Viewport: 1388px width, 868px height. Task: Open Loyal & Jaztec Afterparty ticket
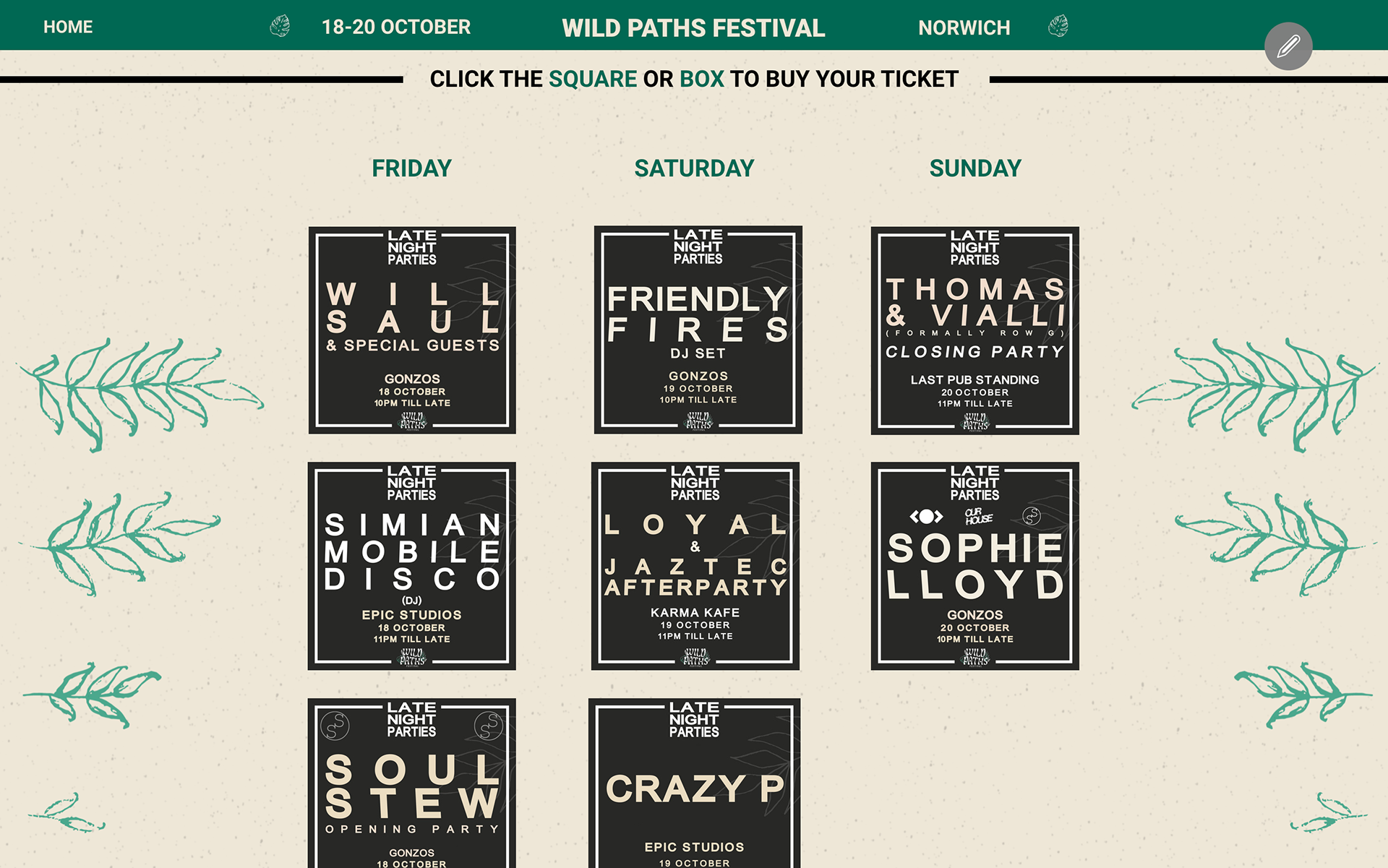point(695,566)
